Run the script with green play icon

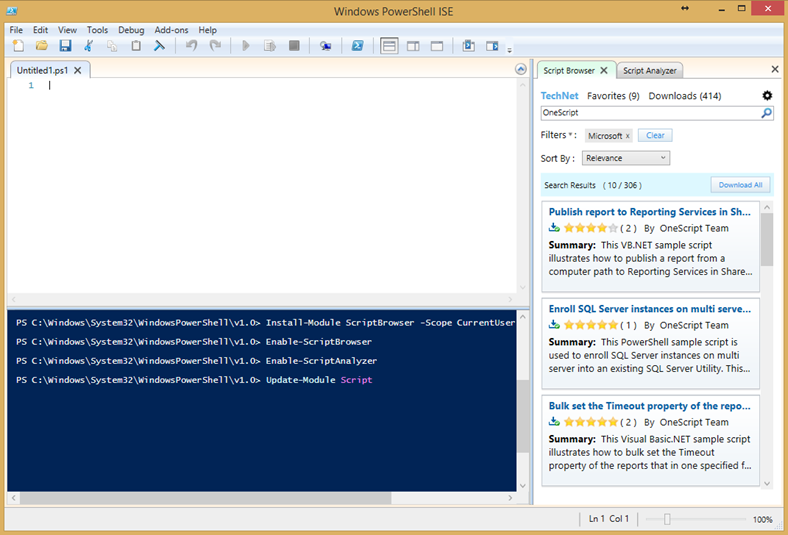[246, 46]
